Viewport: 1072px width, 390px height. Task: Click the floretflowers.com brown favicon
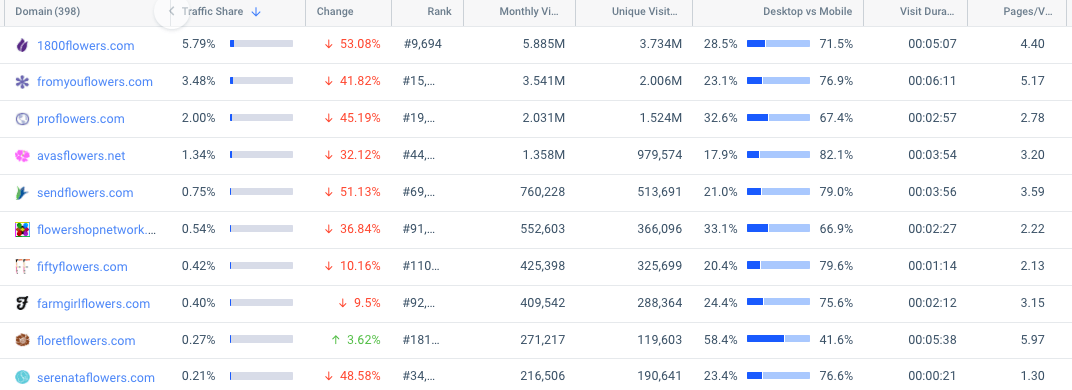23,341
